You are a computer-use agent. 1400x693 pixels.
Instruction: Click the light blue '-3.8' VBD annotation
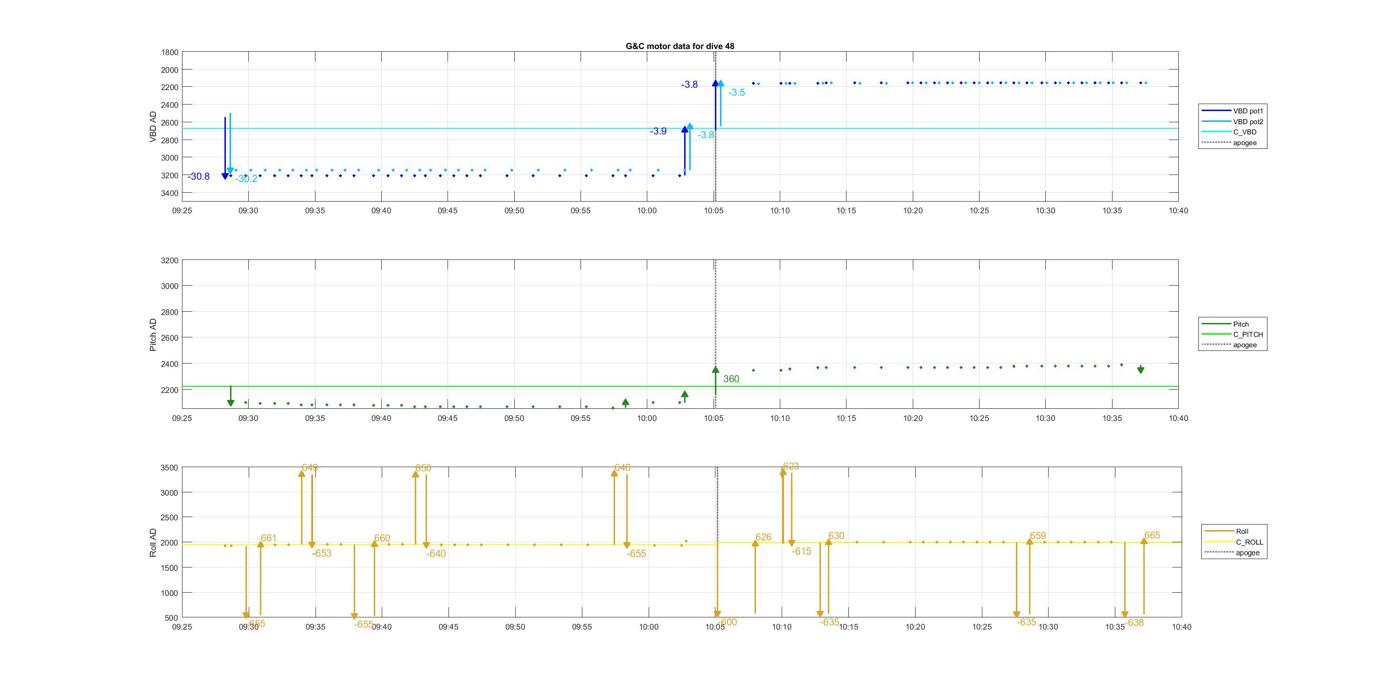click(706, 135)
